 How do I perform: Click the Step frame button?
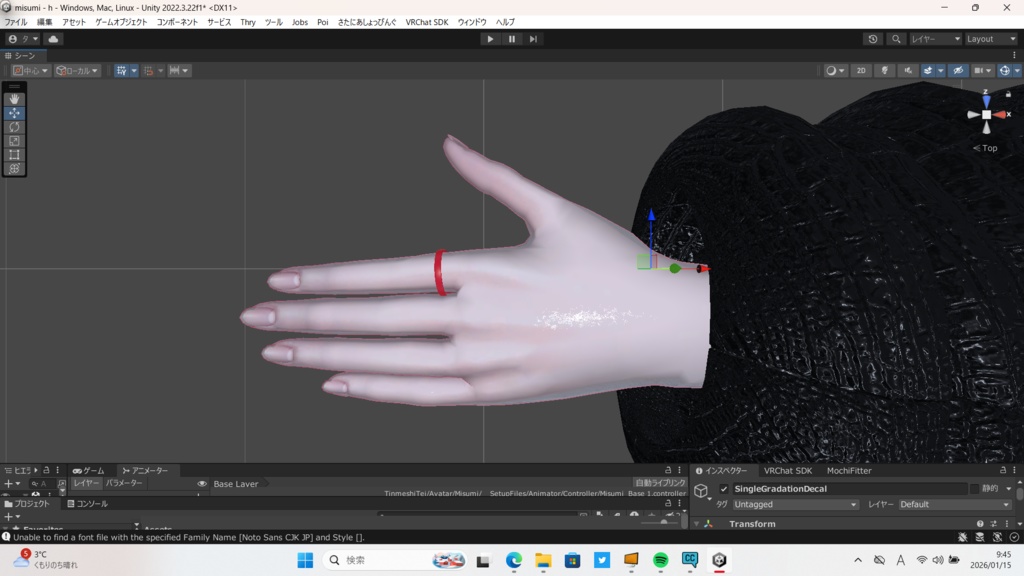tap(533, 39)
